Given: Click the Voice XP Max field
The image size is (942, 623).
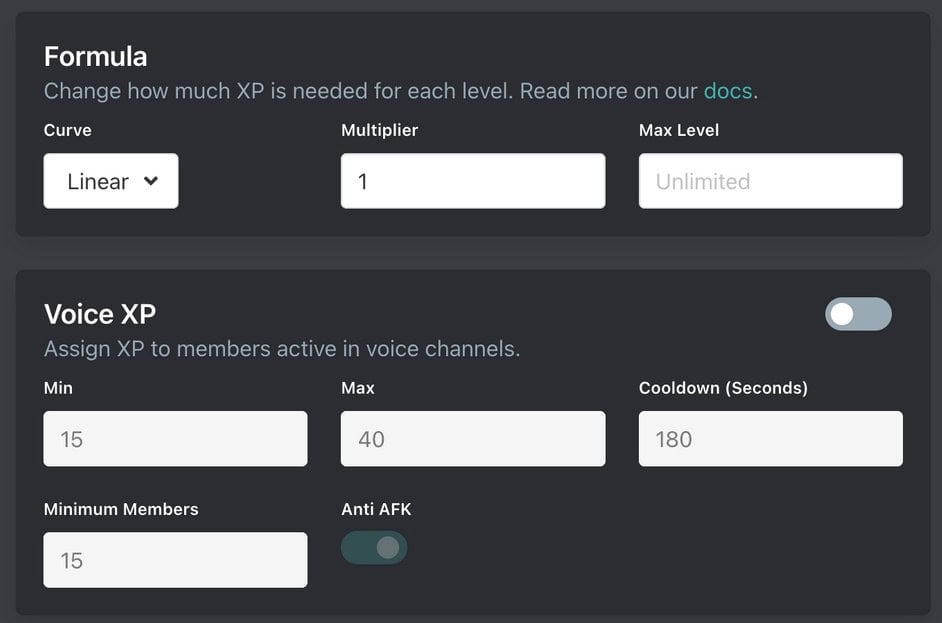Looking at the screenshot, I should [x=472, y=439].
